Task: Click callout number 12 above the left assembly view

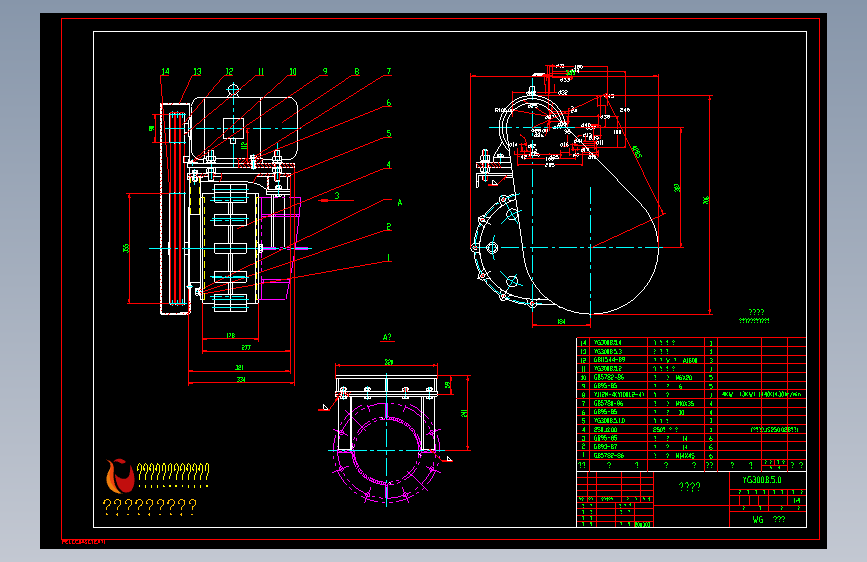Action: click(229, 71)
